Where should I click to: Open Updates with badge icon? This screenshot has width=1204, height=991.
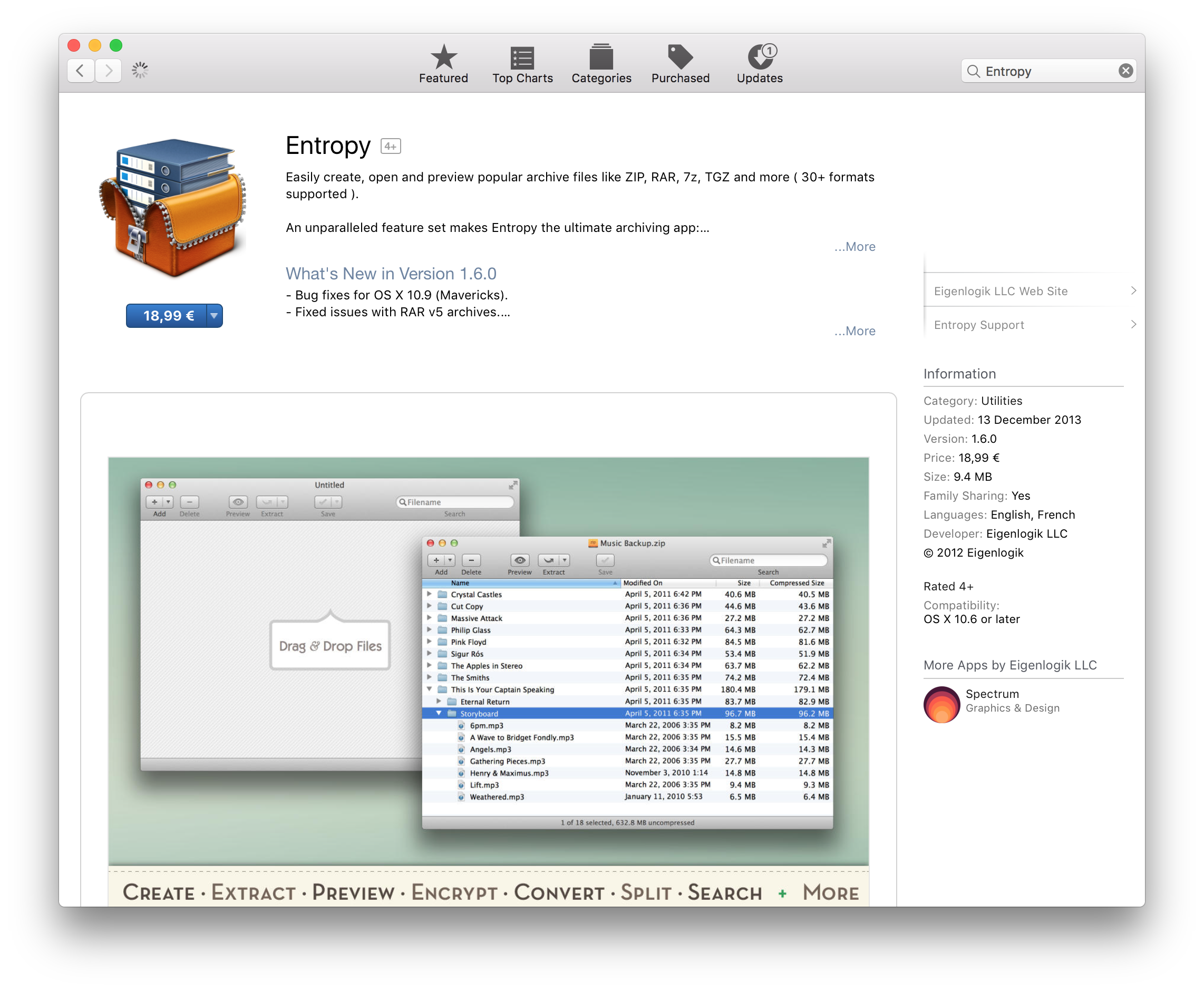(x=760, y=57)
